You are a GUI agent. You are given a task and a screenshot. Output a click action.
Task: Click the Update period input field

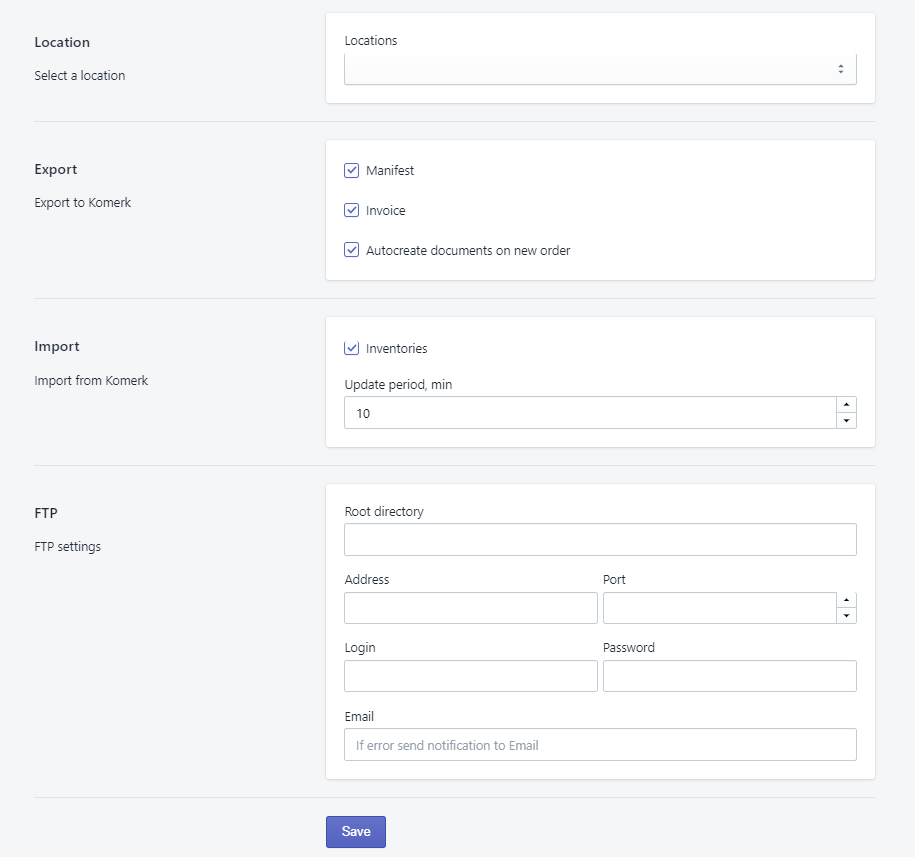point(590,413)
